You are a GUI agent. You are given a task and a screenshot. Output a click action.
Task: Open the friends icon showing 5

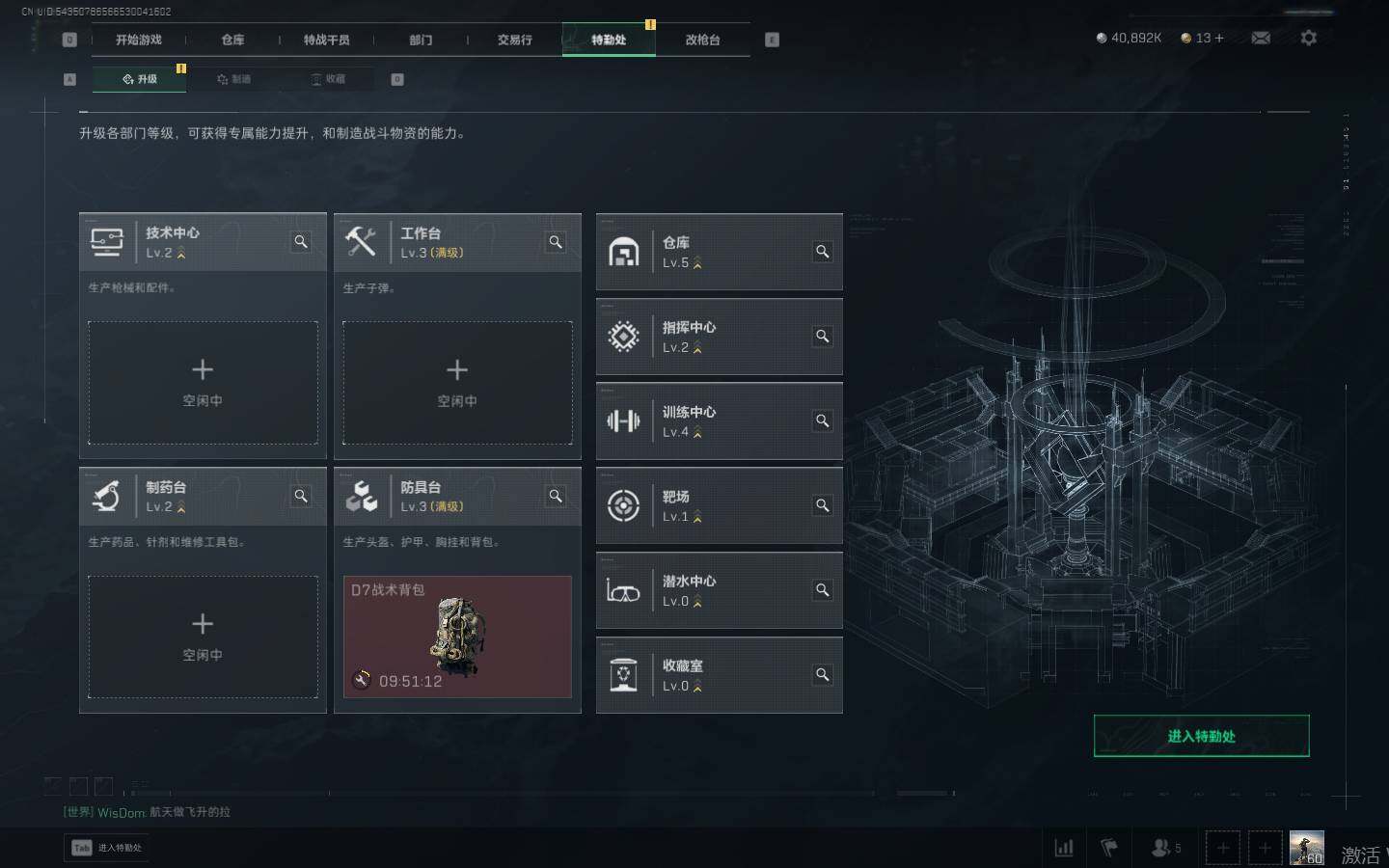[x=1166, y=848]
